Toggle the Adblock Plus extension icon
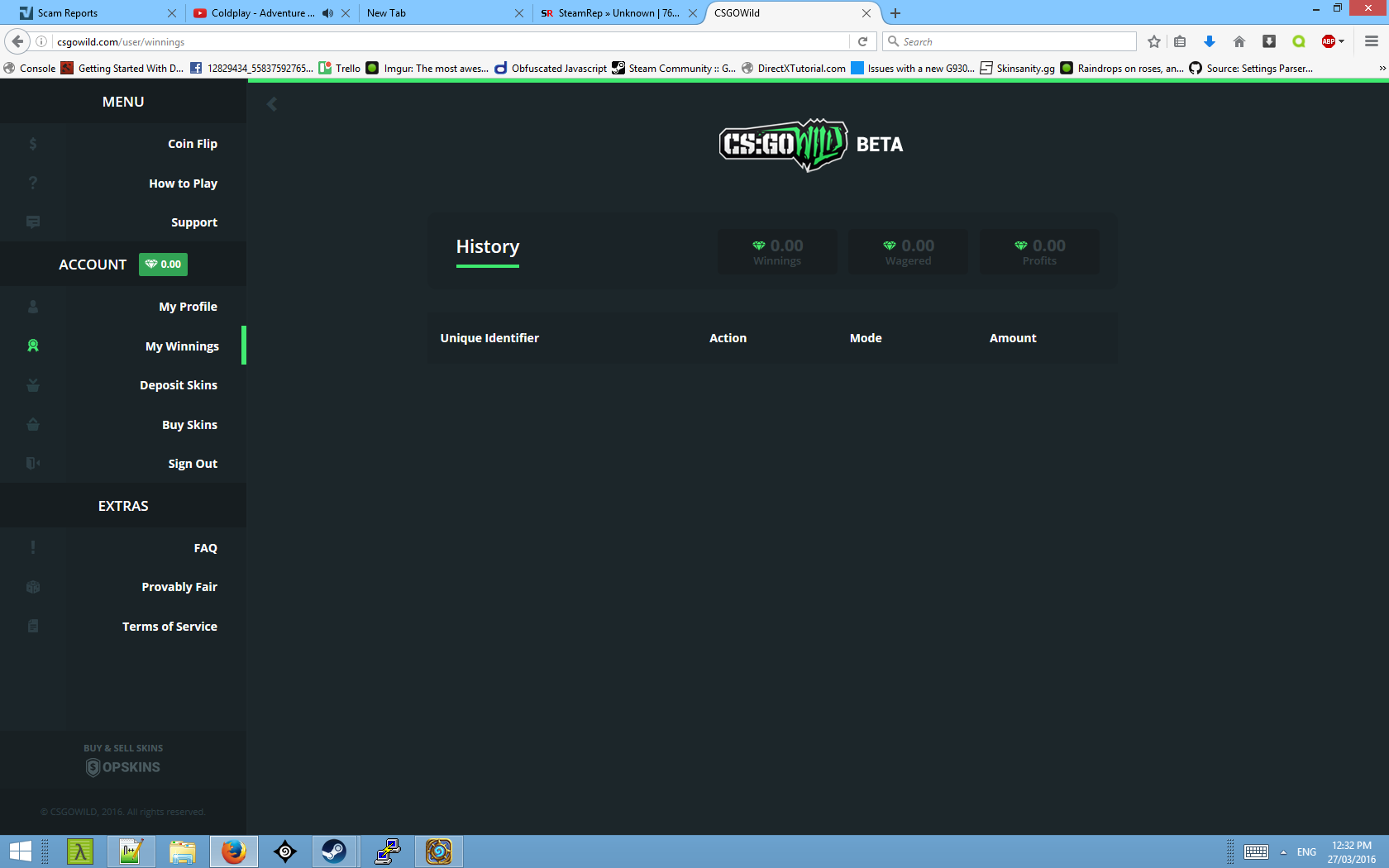Screen dimensions: 1389x868 click(x=1329, y=41)
